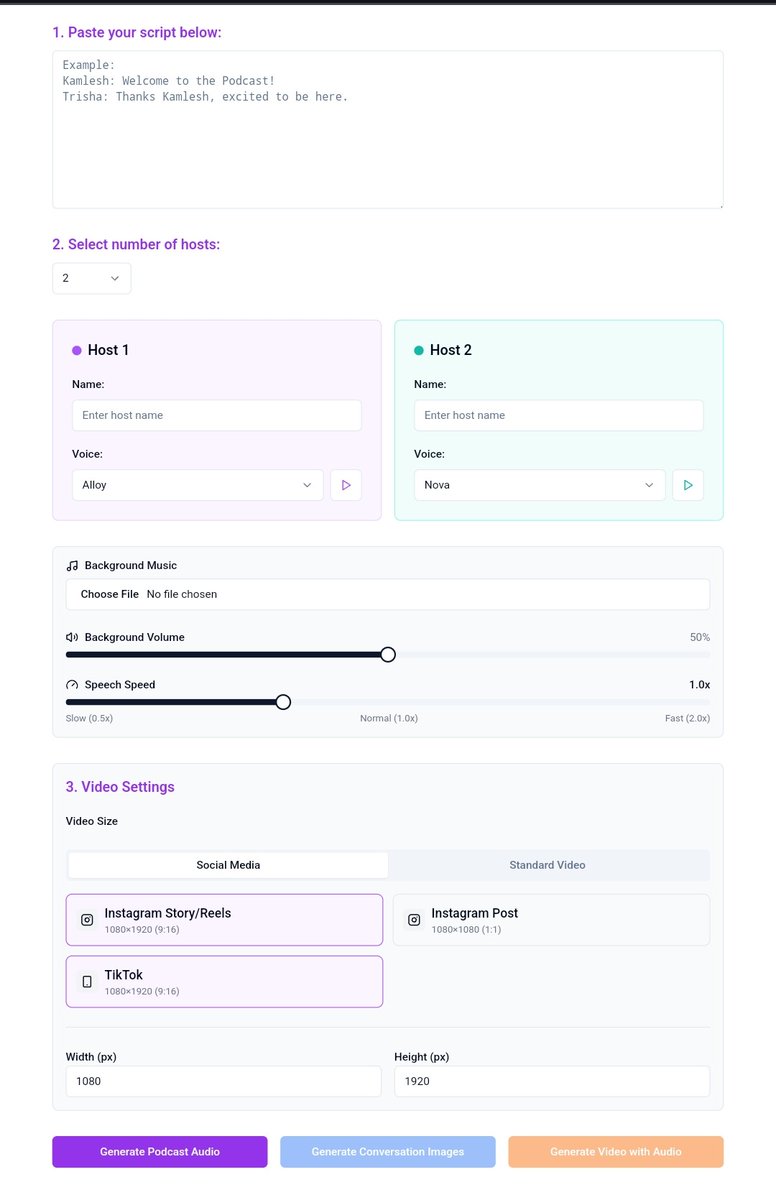Preview Host 2 voice with play button
The image size is (776, 1200).
click(688, 485)
